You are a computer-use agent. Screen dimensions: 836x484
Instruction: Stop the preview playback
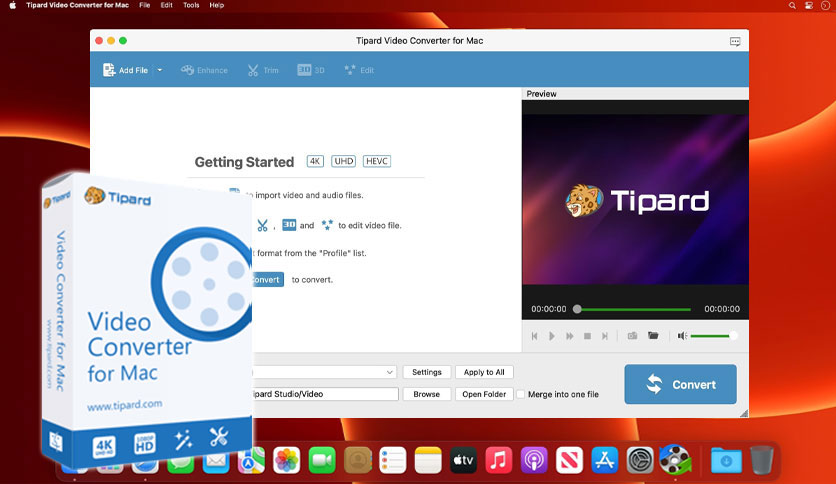click(587, 336)
